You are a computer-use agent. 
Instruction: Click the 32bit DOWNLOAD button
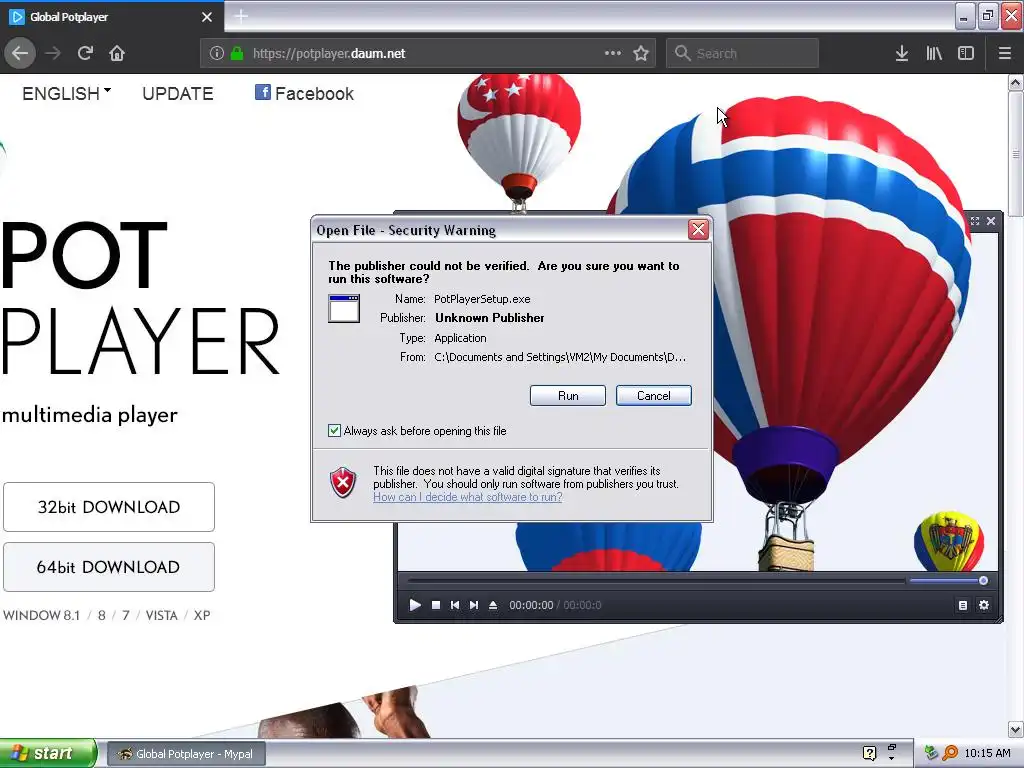tap(108, 507)
